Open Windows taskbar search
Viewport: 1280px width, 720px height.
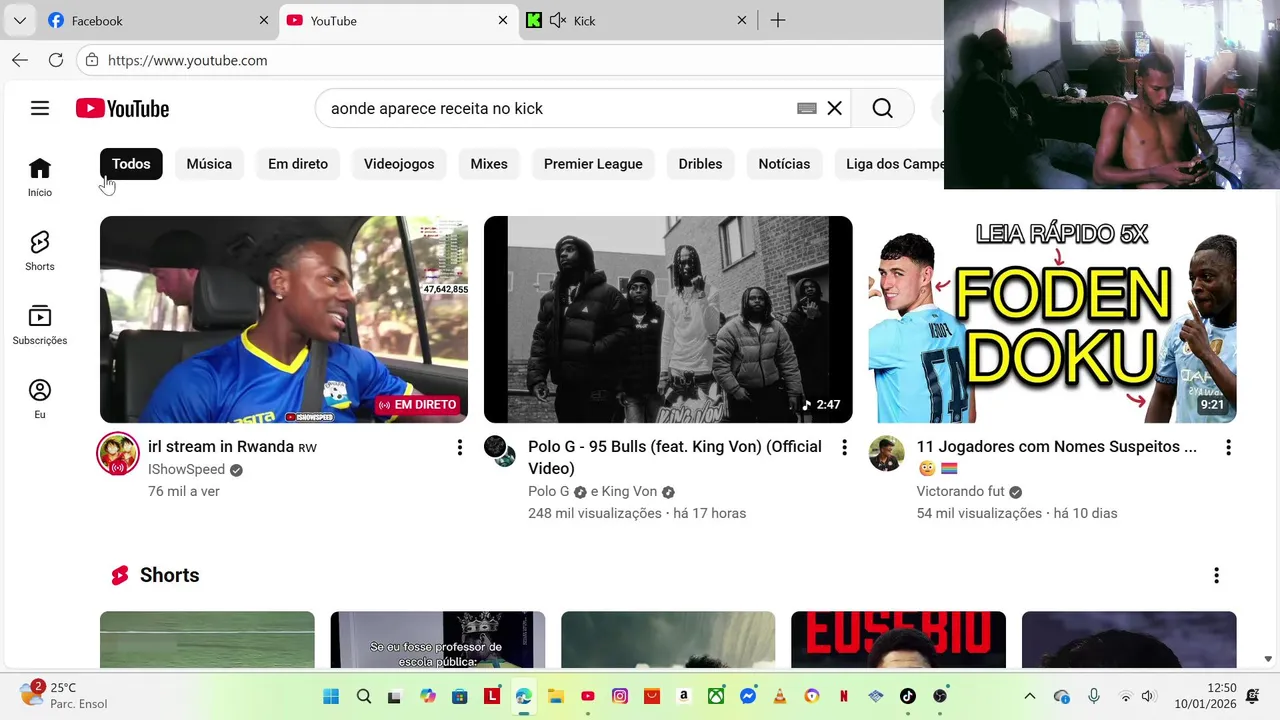363,696
